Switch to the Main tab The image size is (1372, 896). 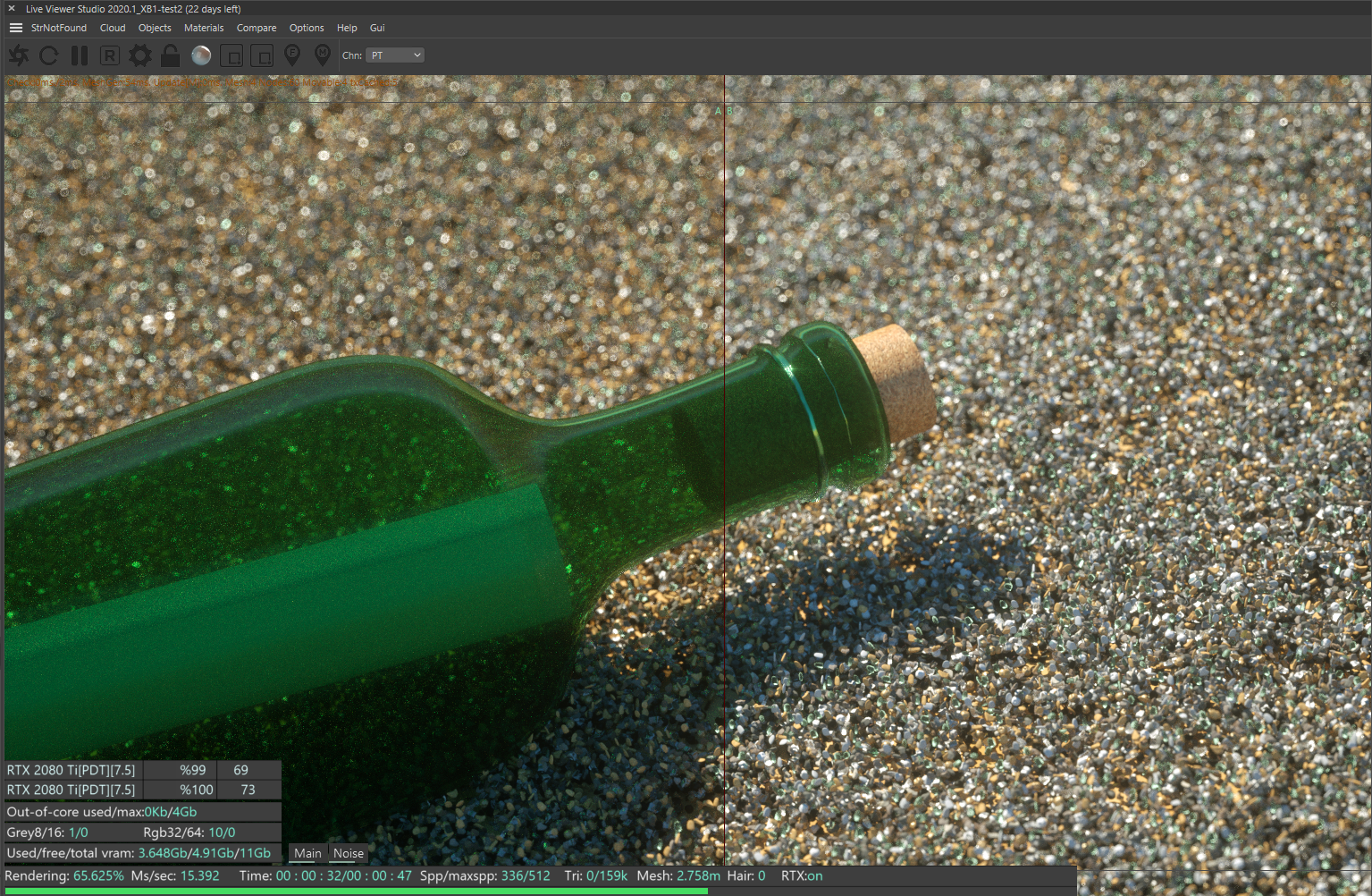pyautogui.click(x=307, y=853)
